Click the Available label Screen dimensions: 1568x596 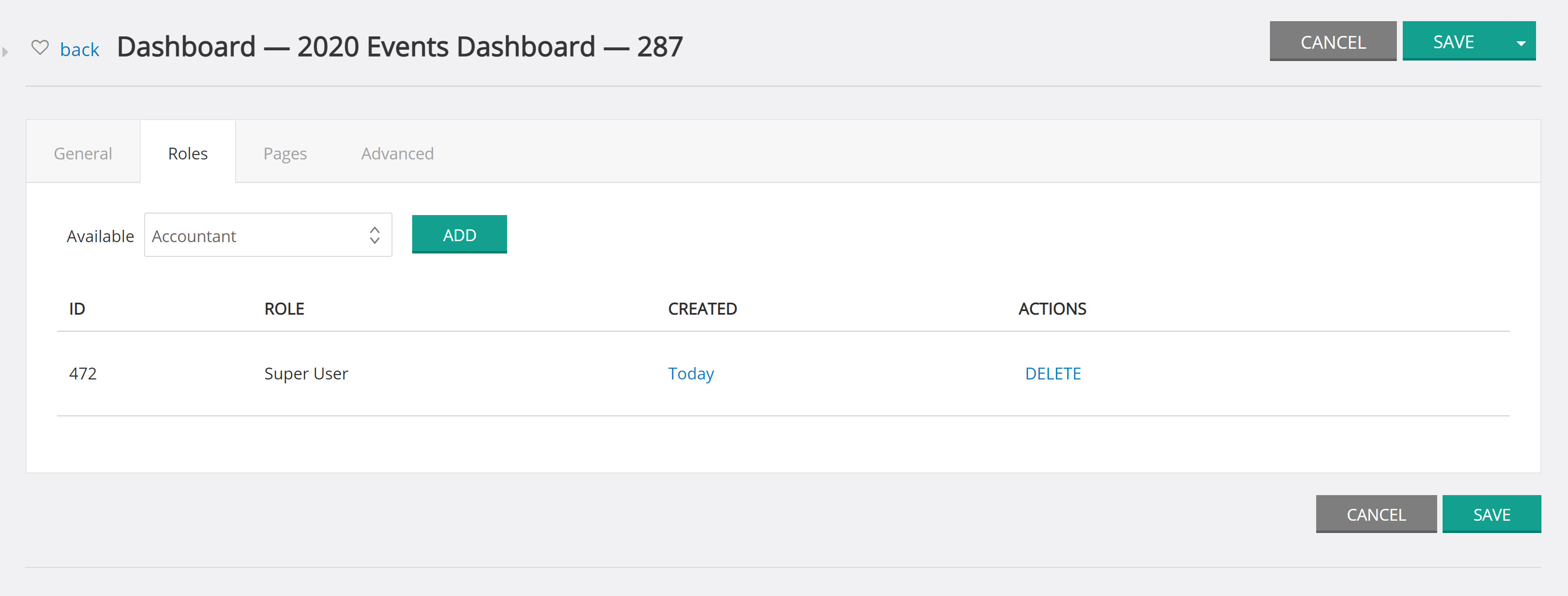(x=100, y=236)
